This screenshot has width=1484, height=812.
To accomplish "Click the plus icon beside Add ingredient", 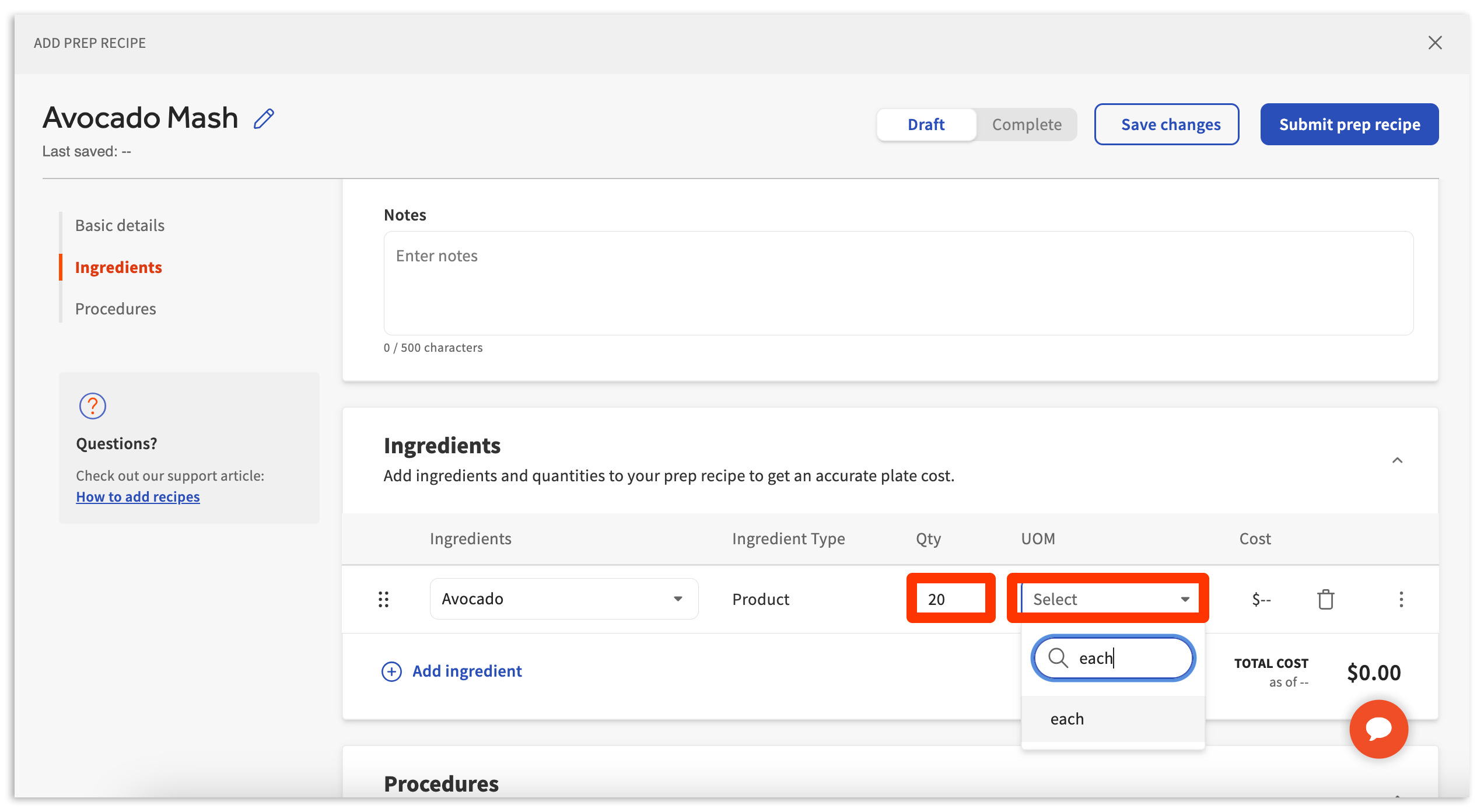I will click(391, 671).
